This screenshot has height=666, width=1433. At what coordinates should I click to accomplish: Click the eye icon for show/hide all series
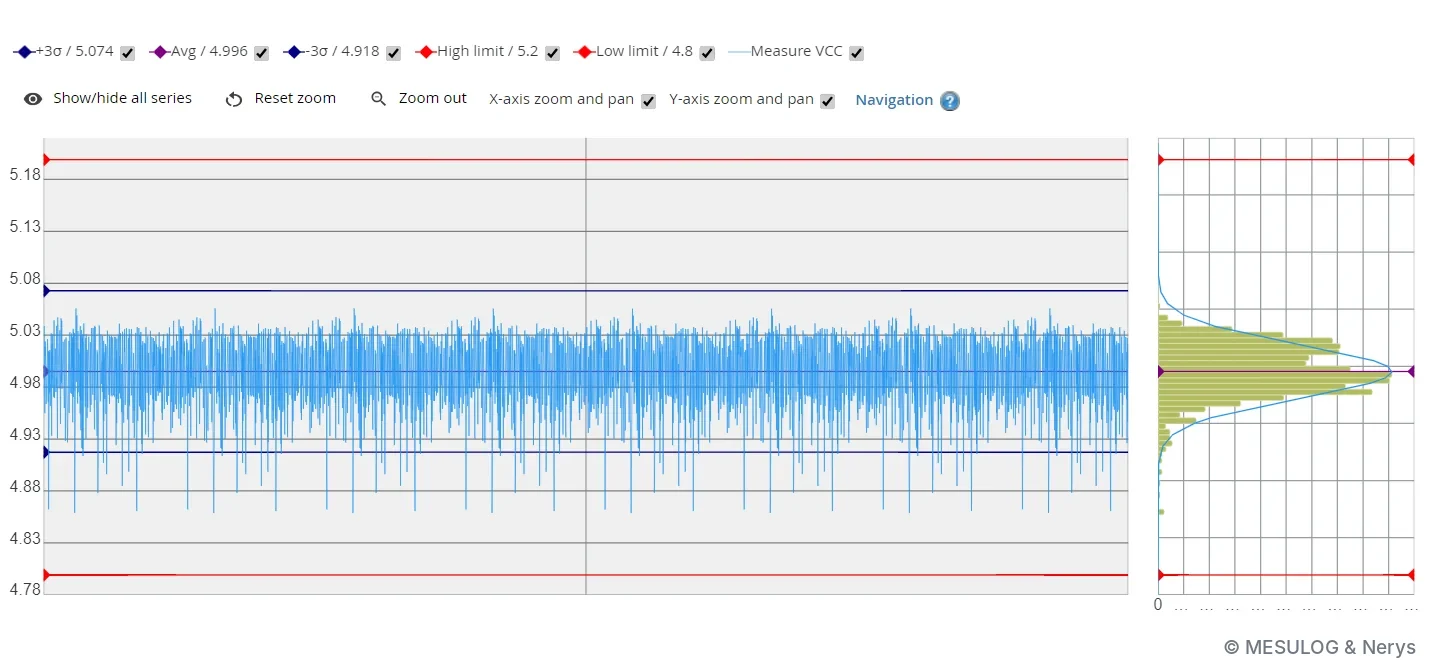[33, 99]
